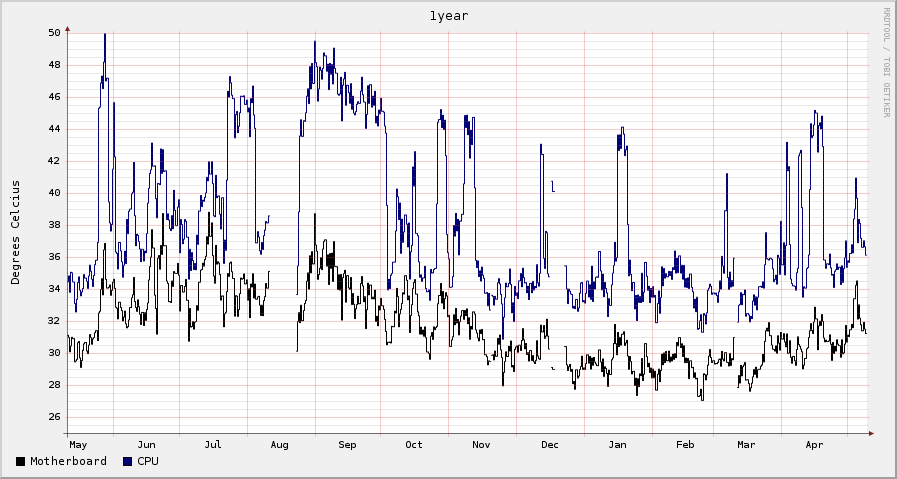Viewport: 897px width, 479px height.
Task: Click the Degrees Celcius axis label
Action: coord(16,232)
